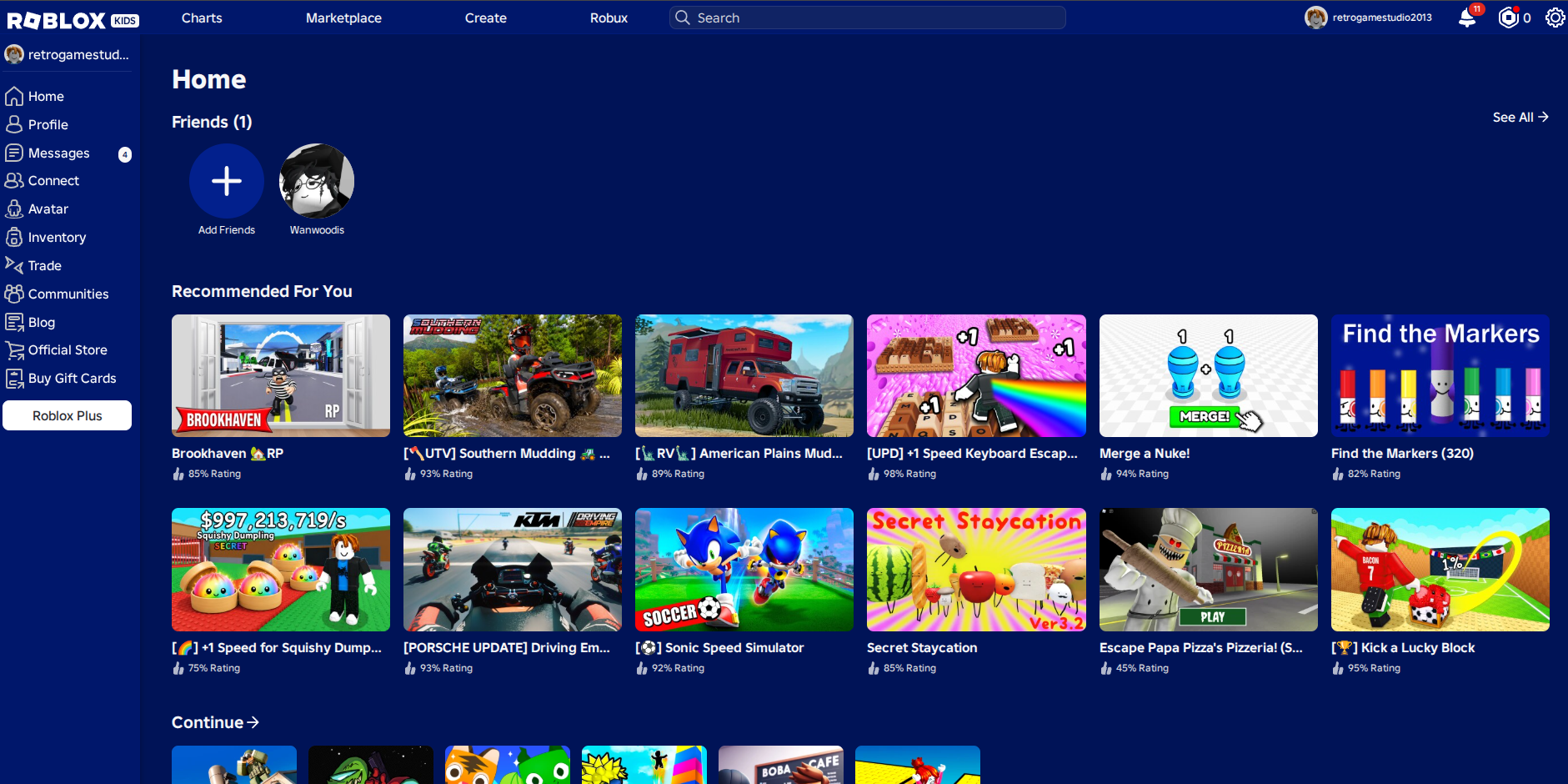Viewport: 1568px width, 784px height.
Task: Open Brookhaven RP game thumbnail
Action: click(x=281, y=375)
